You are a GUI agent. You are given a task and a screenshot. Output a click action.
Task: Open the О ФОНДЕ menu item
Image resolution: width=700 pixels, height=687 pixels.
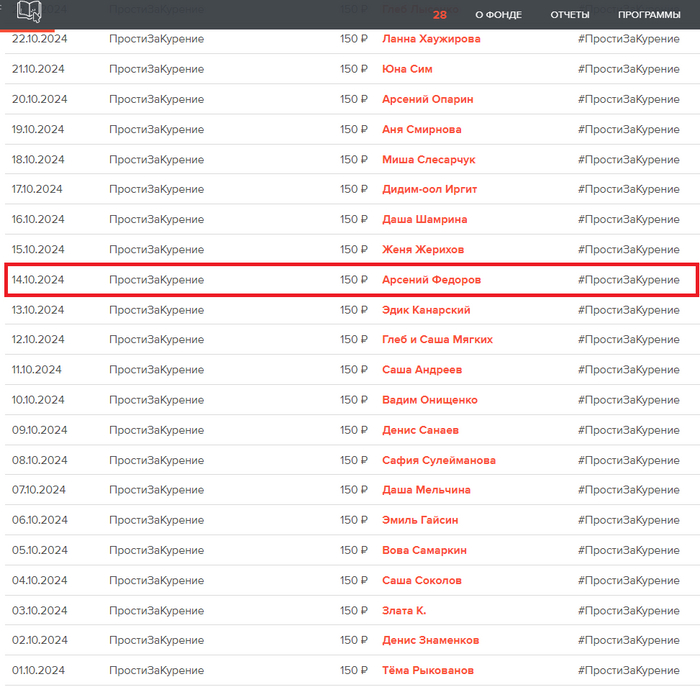[498, 15]
